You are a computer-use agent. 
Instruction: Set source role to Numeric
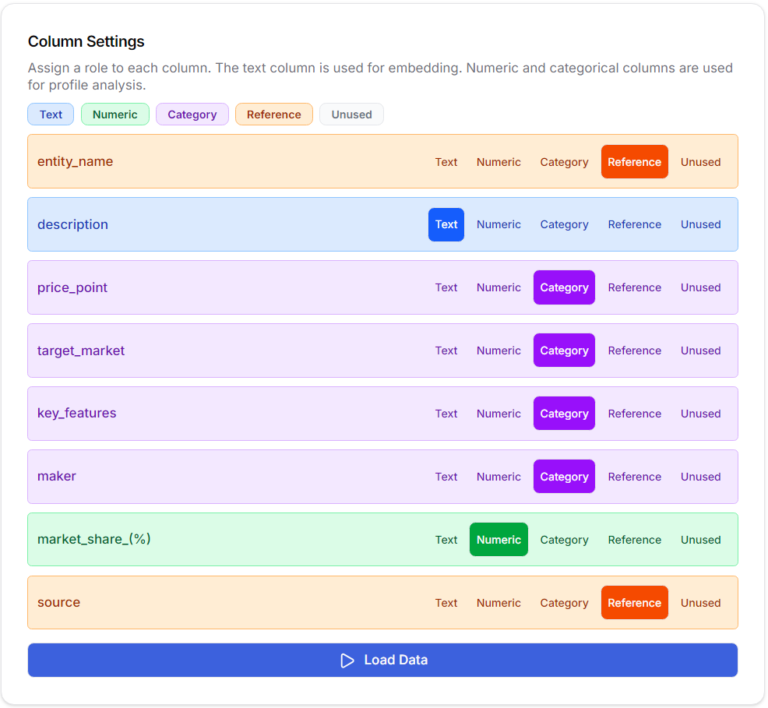[x=499, y=603]
